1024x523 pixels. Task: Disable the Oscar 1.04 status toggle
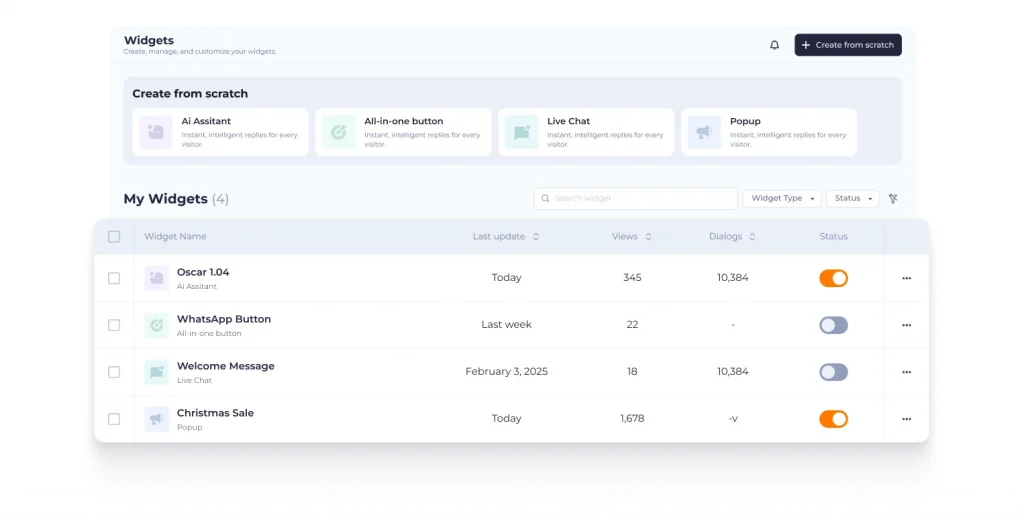coord(833,278)
